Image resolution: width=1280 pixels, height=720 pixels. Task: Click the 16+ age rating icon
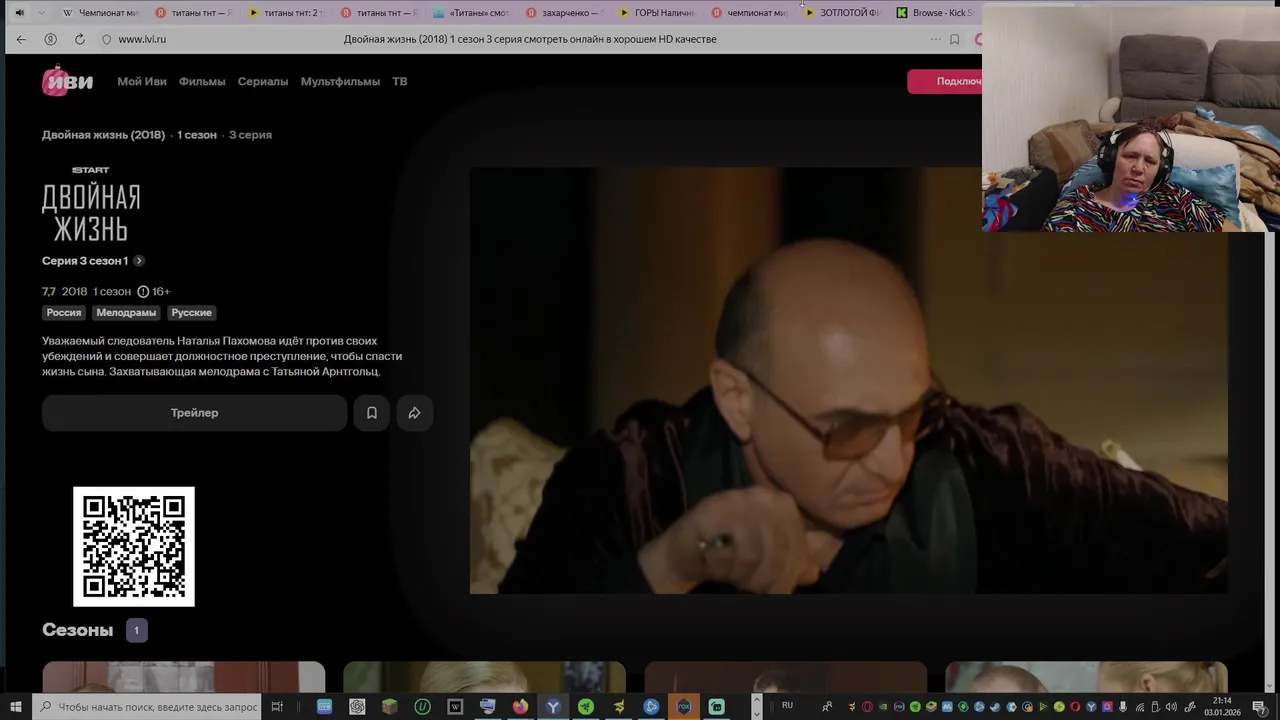pos(153,291)
